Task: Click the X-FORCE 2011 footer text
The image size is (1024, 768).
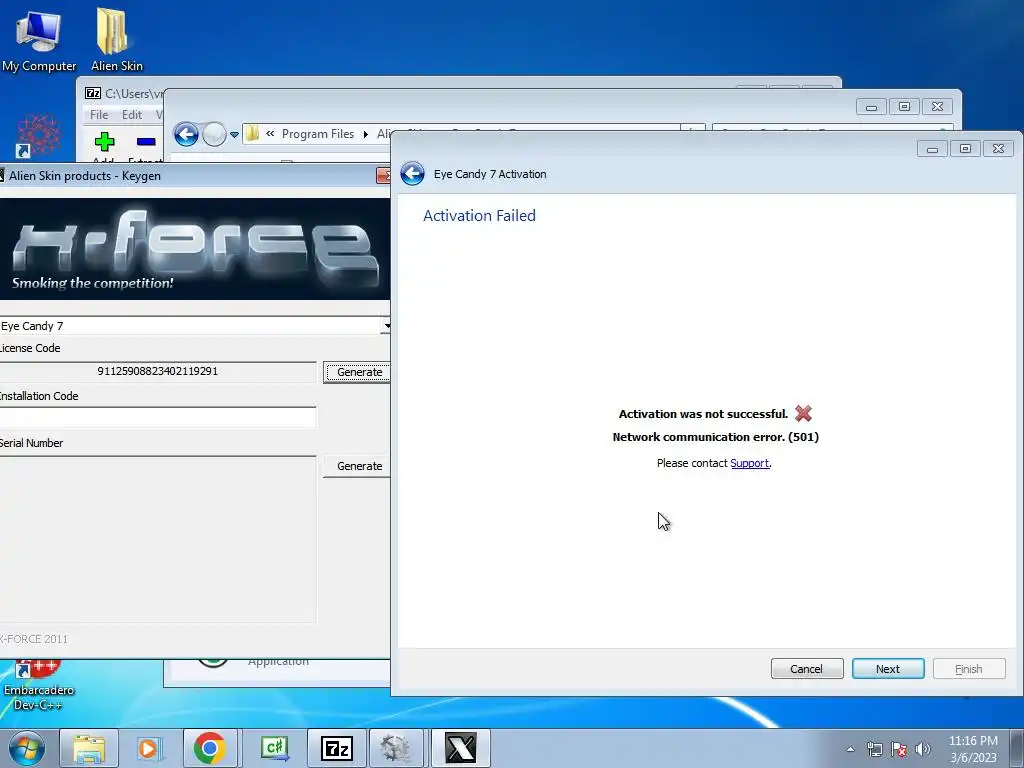Action: 33,639
